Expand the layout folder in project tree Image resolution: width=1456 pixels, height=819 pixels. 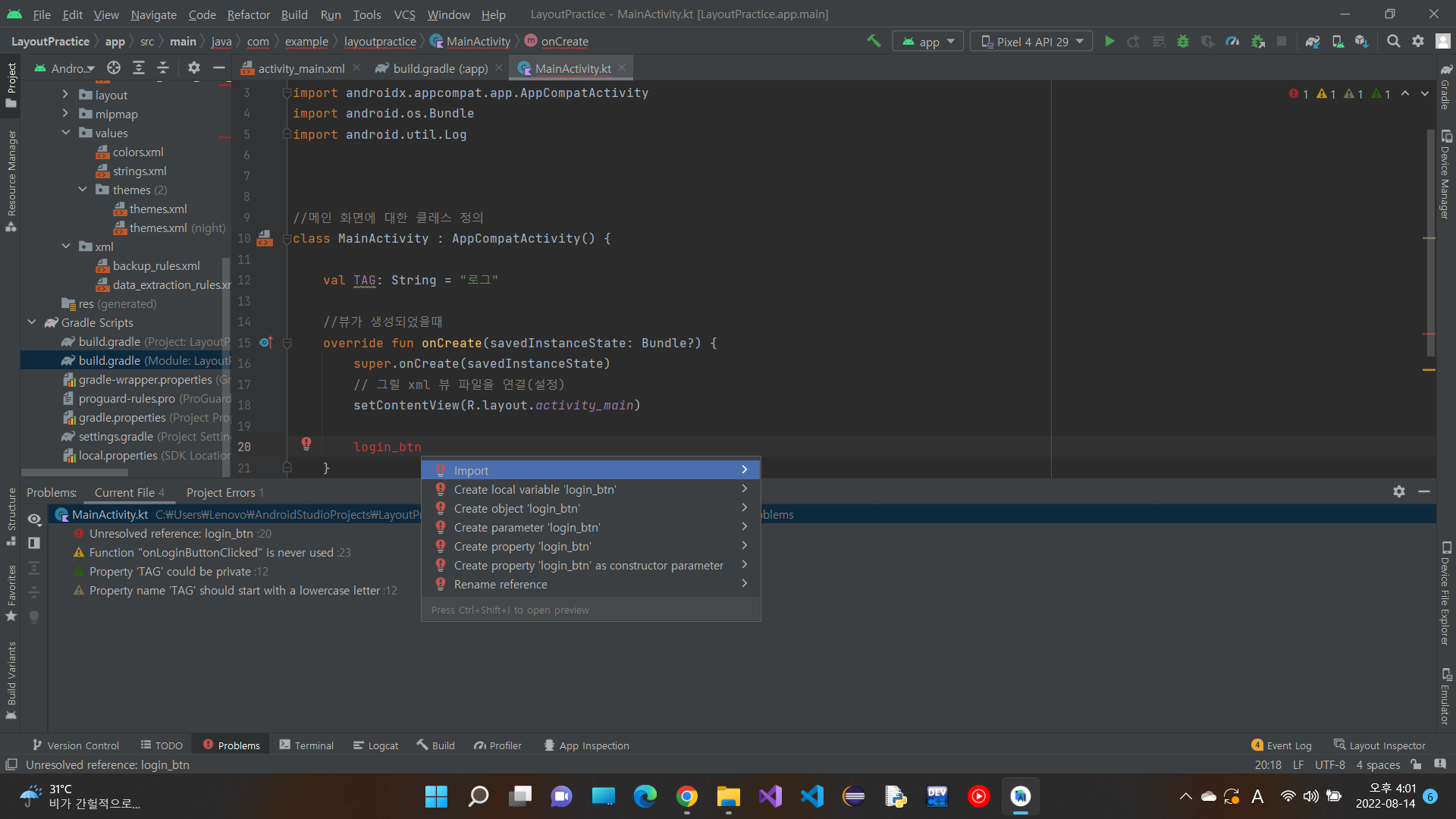pyautogui.click(x=65, y=95)
